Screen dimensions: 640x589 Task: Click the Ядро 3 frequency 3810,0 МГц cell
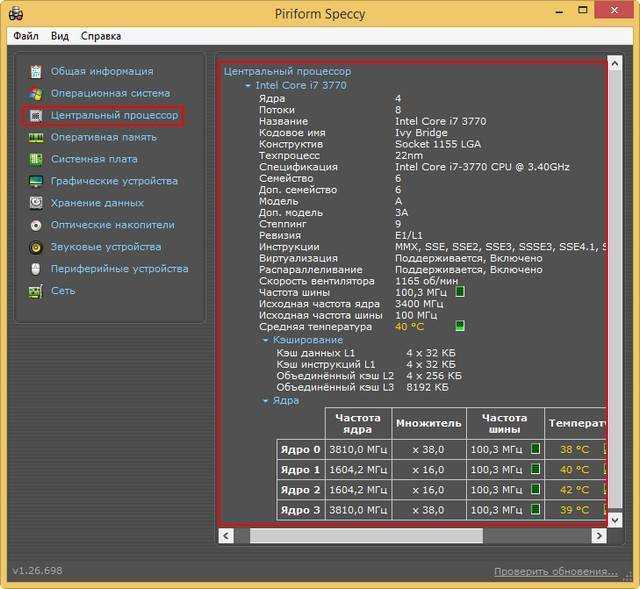358,509
